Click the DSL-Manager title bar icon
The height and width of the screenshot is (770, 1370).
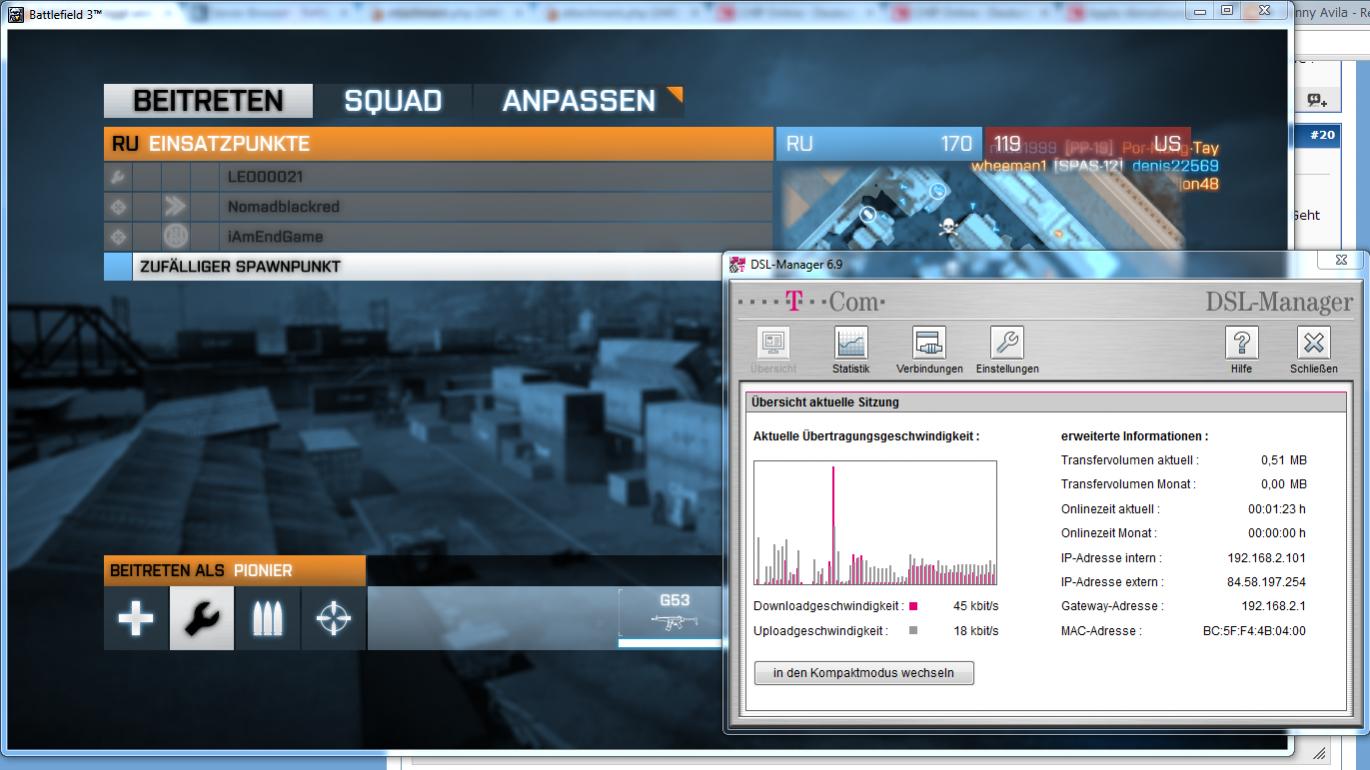pyautogui.click(x=738, y=265)
